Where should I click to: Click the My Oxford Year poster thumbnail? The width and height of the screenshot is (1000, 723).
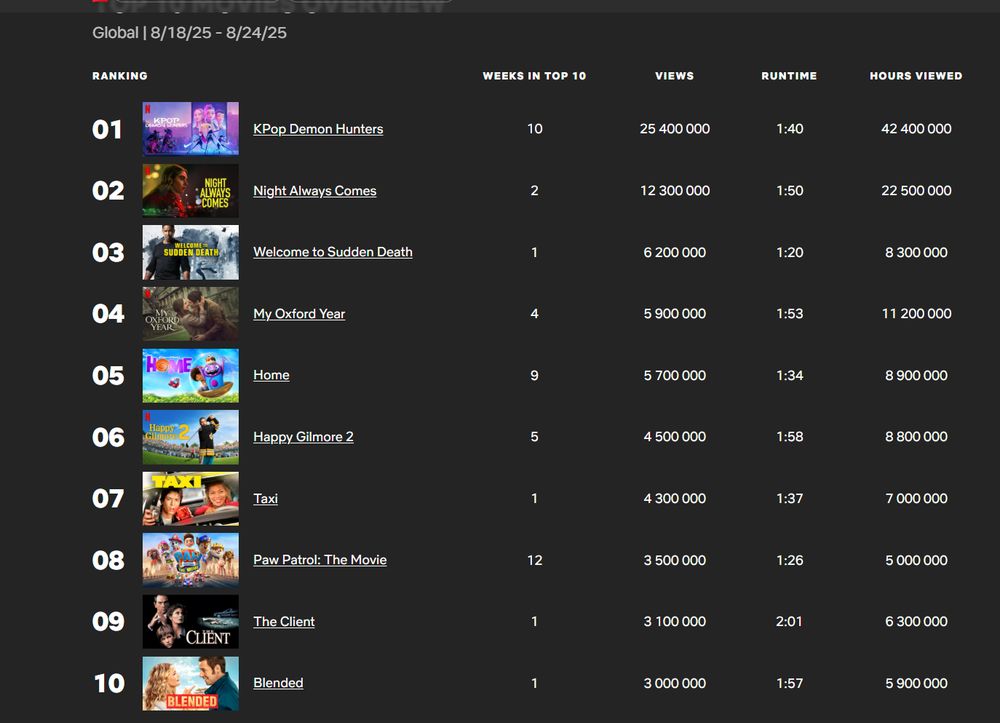191,314
